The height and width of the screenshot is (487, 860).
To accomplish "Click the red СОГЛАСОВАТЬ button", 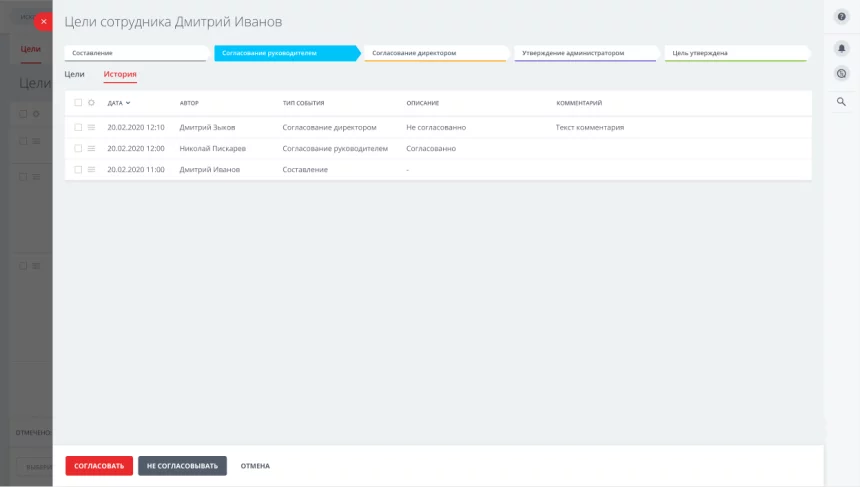I will [x=99, y=466].
